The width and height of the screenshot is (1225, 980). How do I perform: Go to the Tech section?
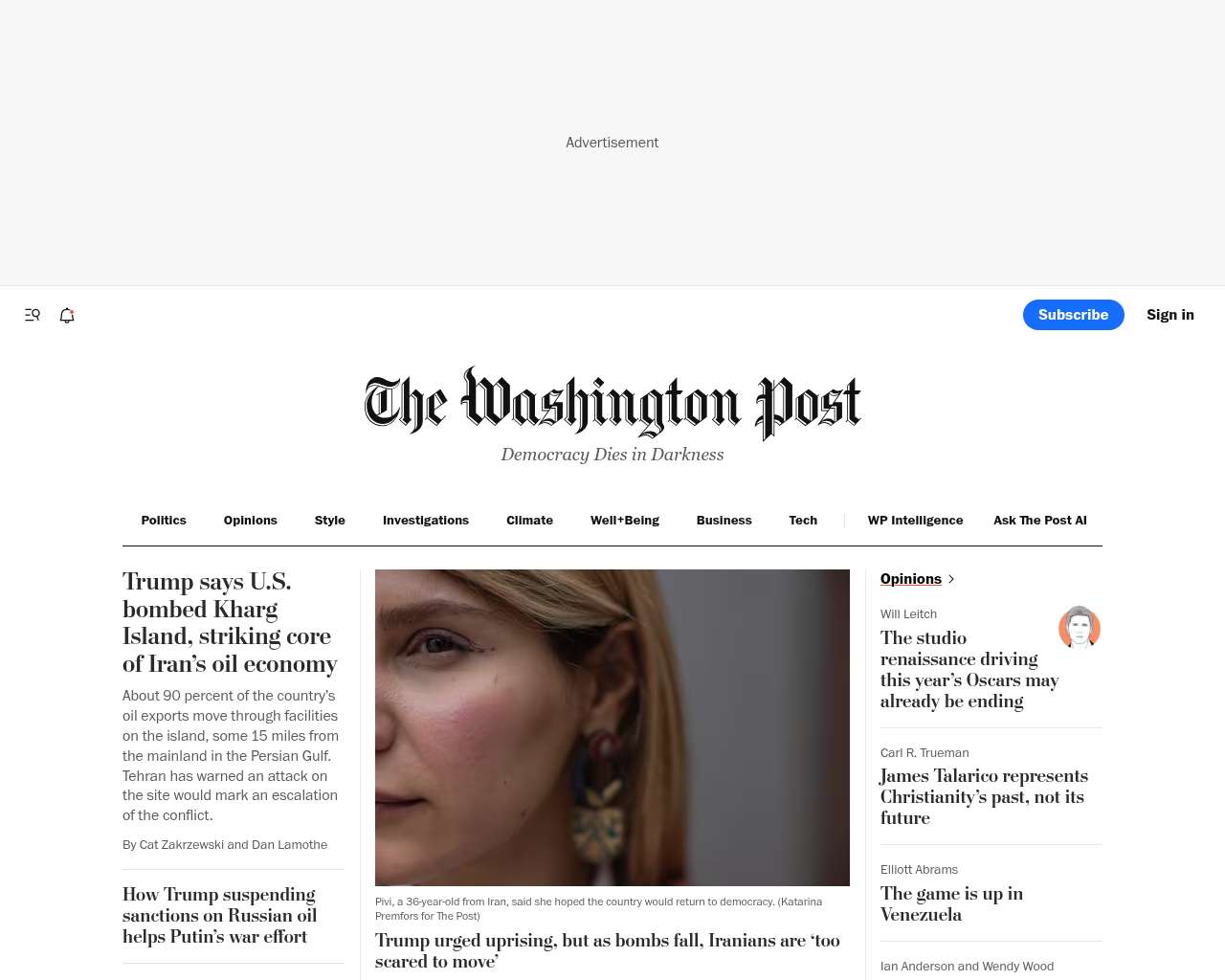click(x=803, y=521)
